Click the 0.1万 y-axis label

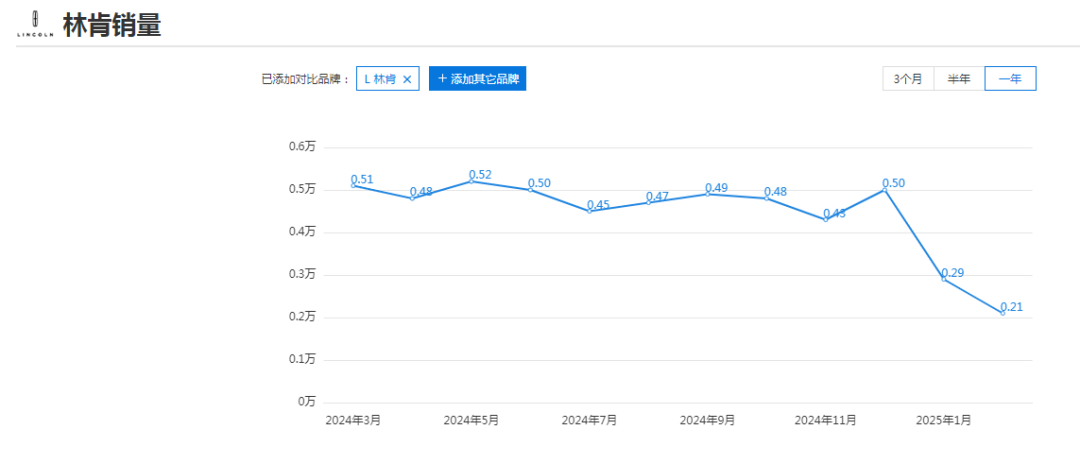[302, 359]
